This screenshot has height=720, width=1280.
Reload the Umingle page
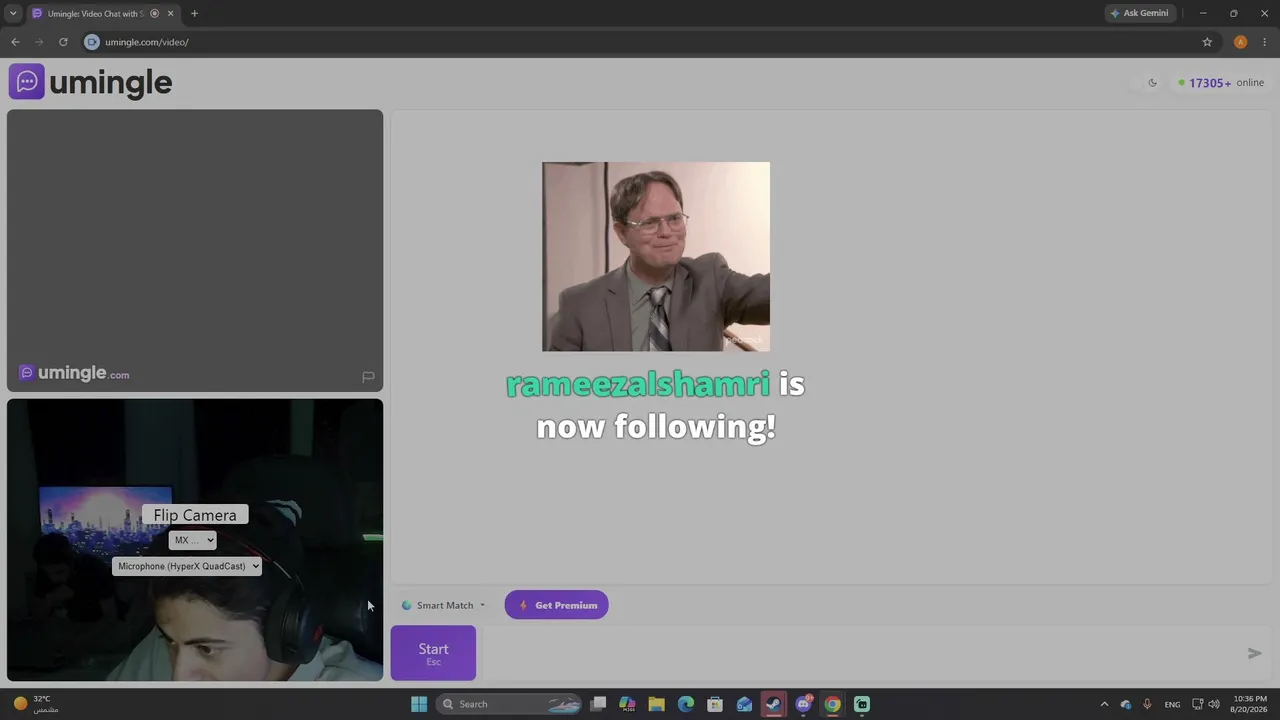(x=63, y=42)
